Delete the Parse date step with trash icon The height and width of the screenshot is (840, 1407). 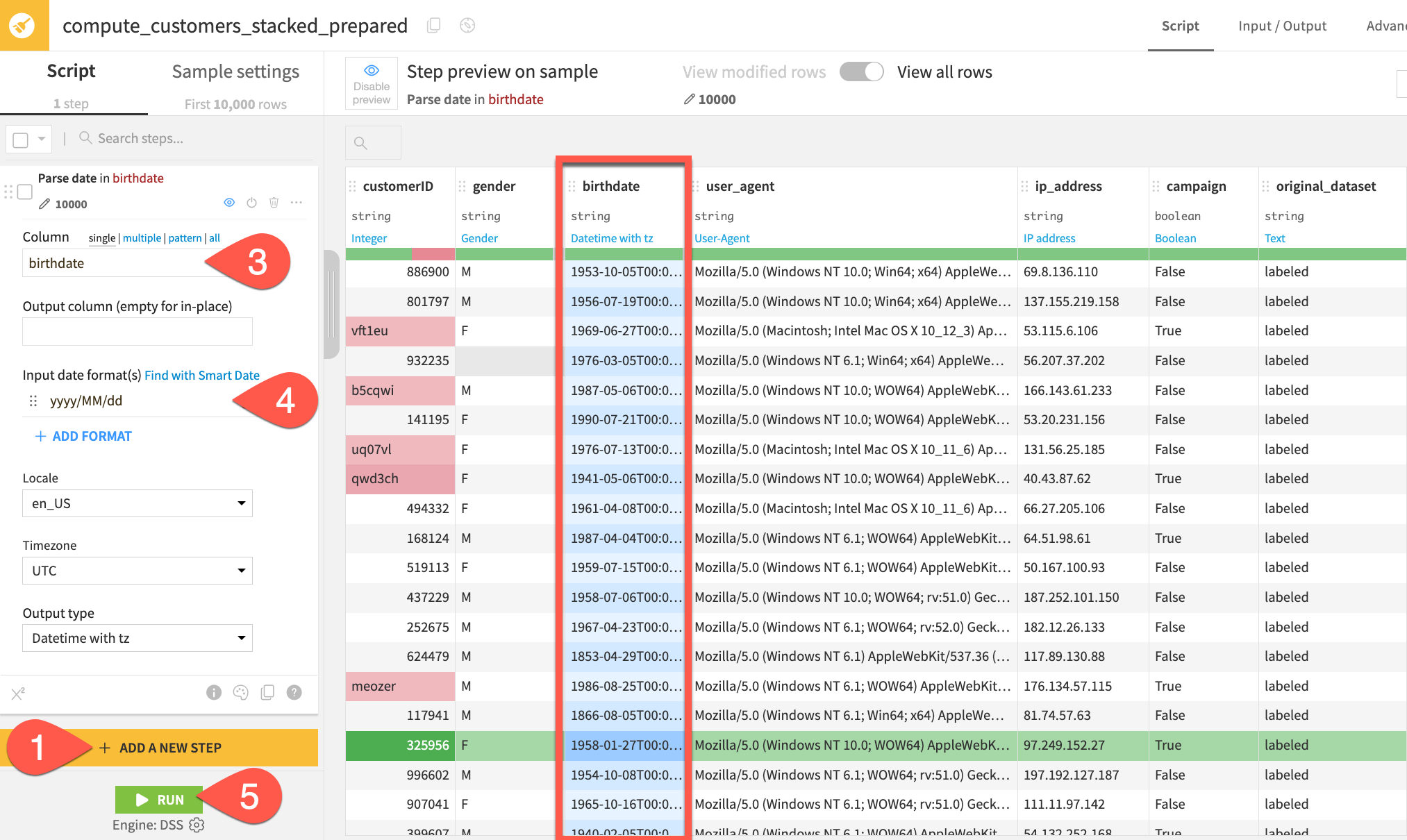[274, 203]
